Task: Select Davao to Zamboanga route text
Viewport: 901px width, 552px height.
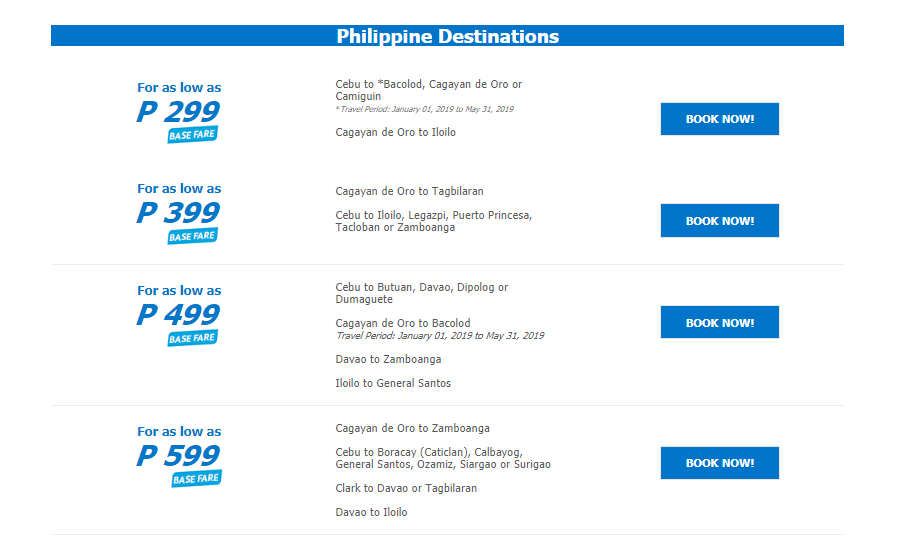Action: 388,359
